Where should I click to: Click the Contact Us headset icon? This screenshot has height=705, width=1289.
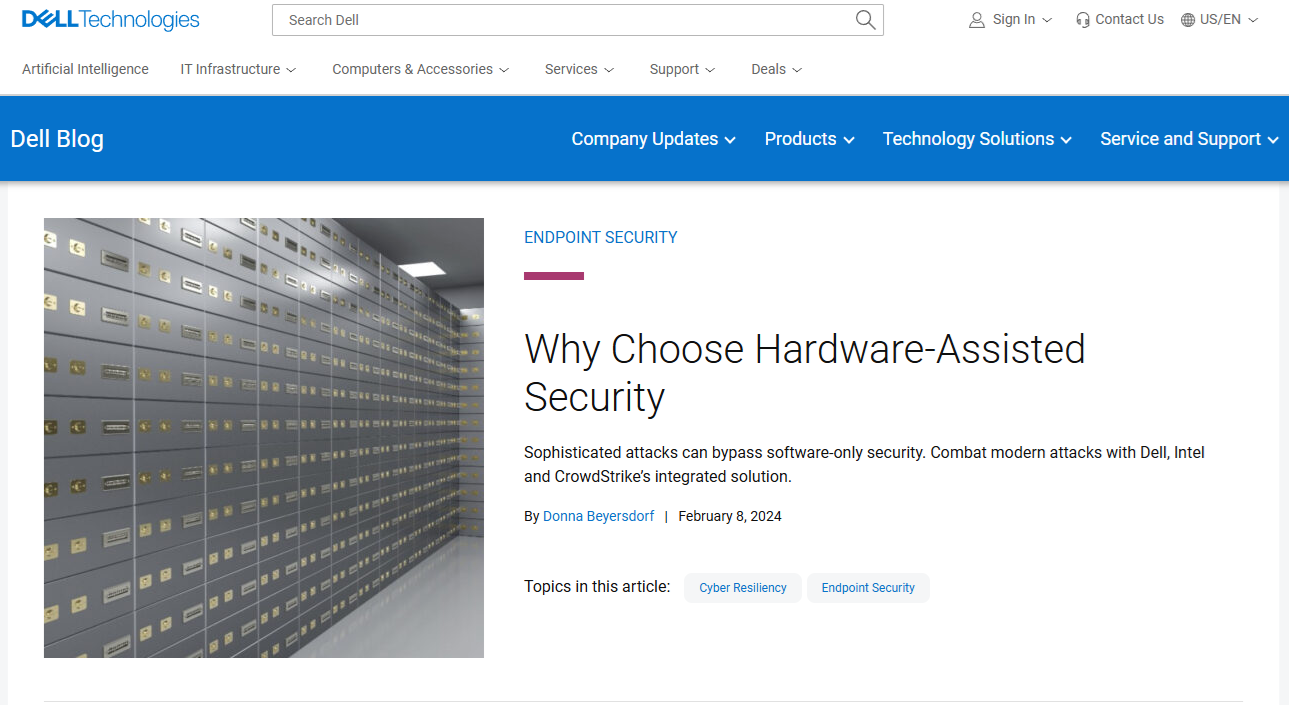coord(1083,20)
